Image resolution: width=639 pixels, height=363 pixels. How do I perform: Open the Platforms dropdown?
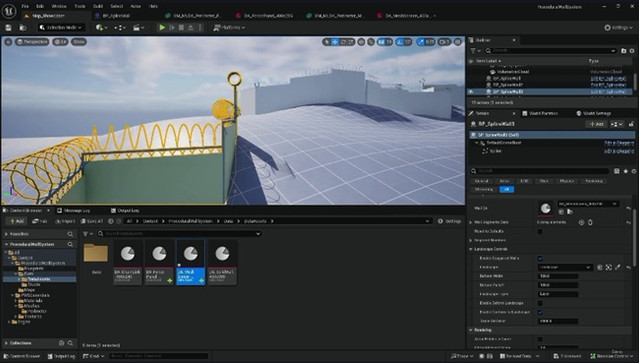click(x=229, y=27)
